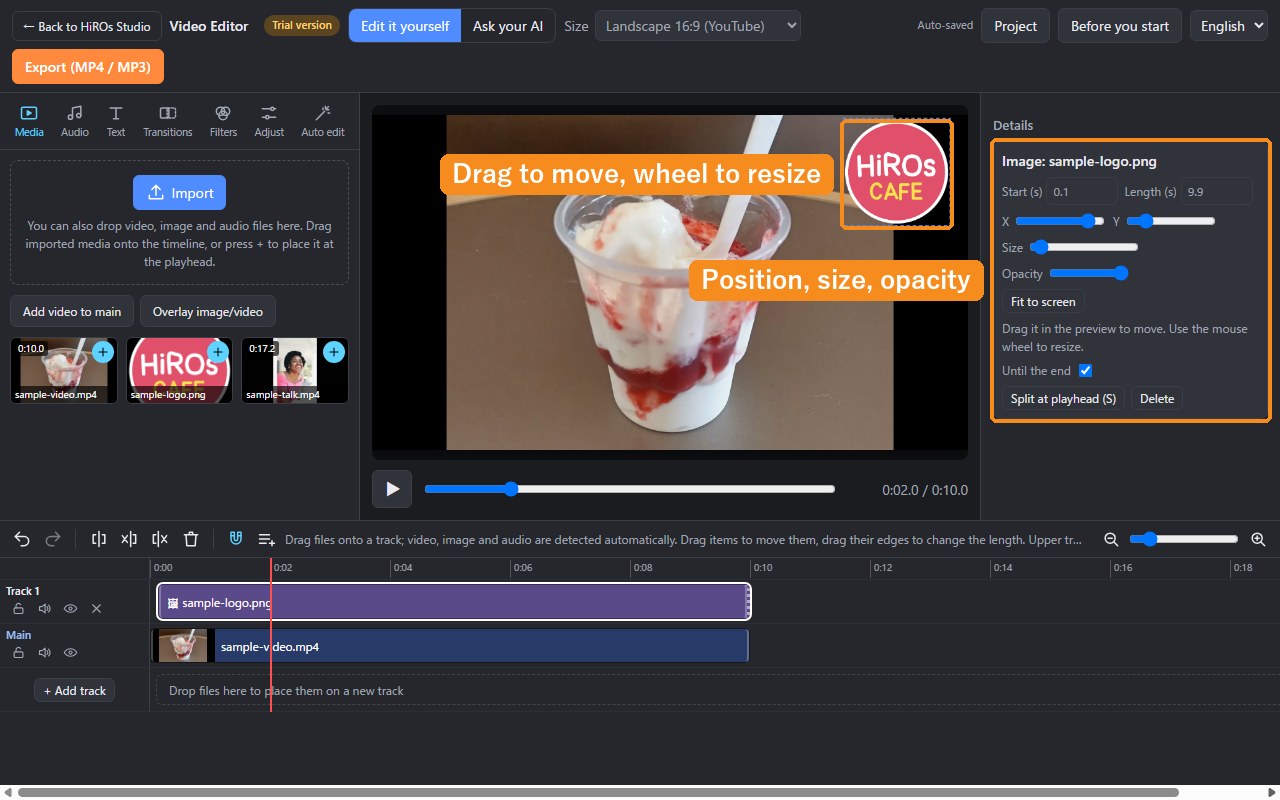Open the Text panel tab
The width and height of the screenshot is (1280, 800).
pyautogui.click(x=116, y=121)
